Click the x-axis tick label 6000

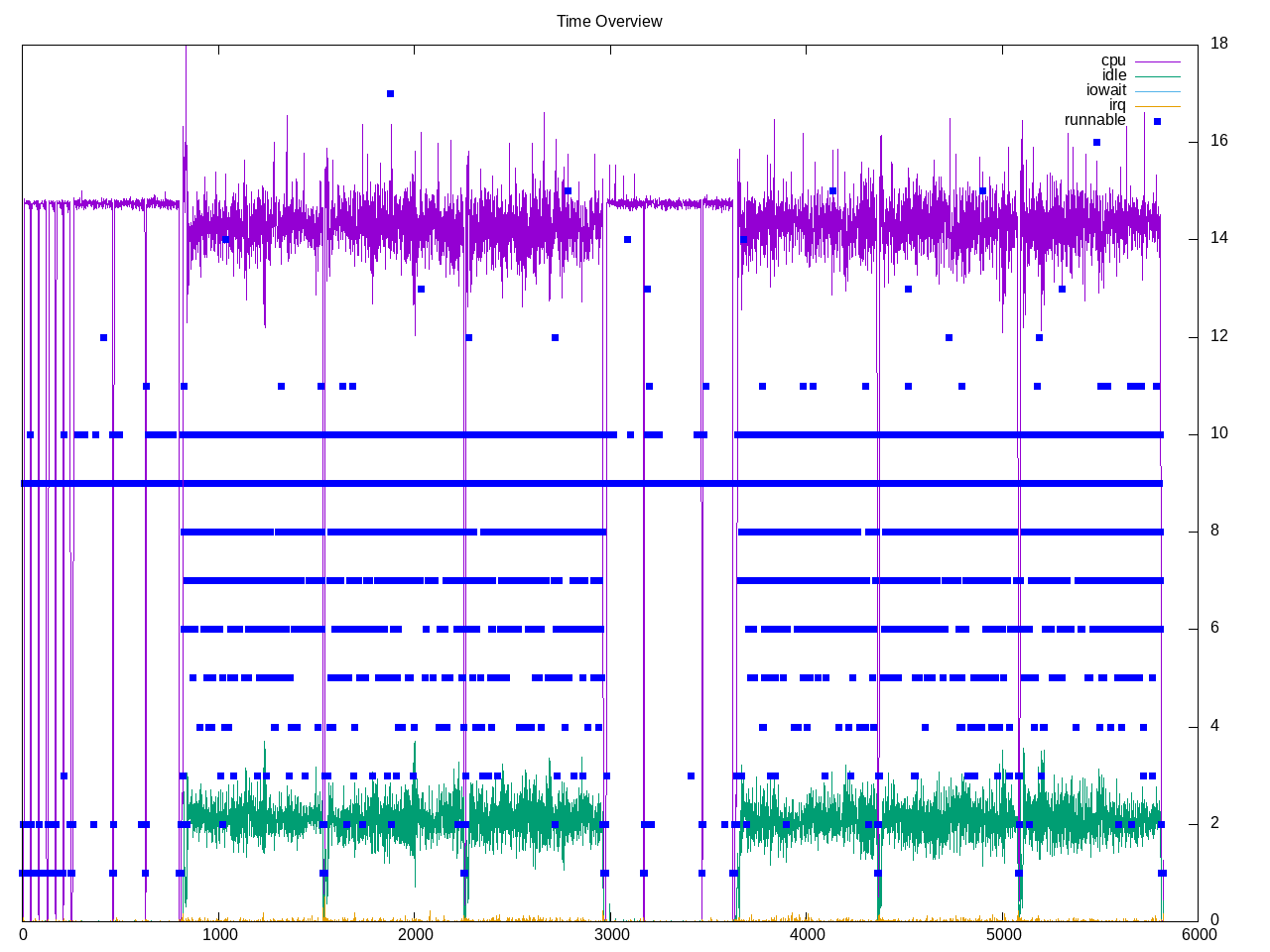click(x=1199, y=934)
